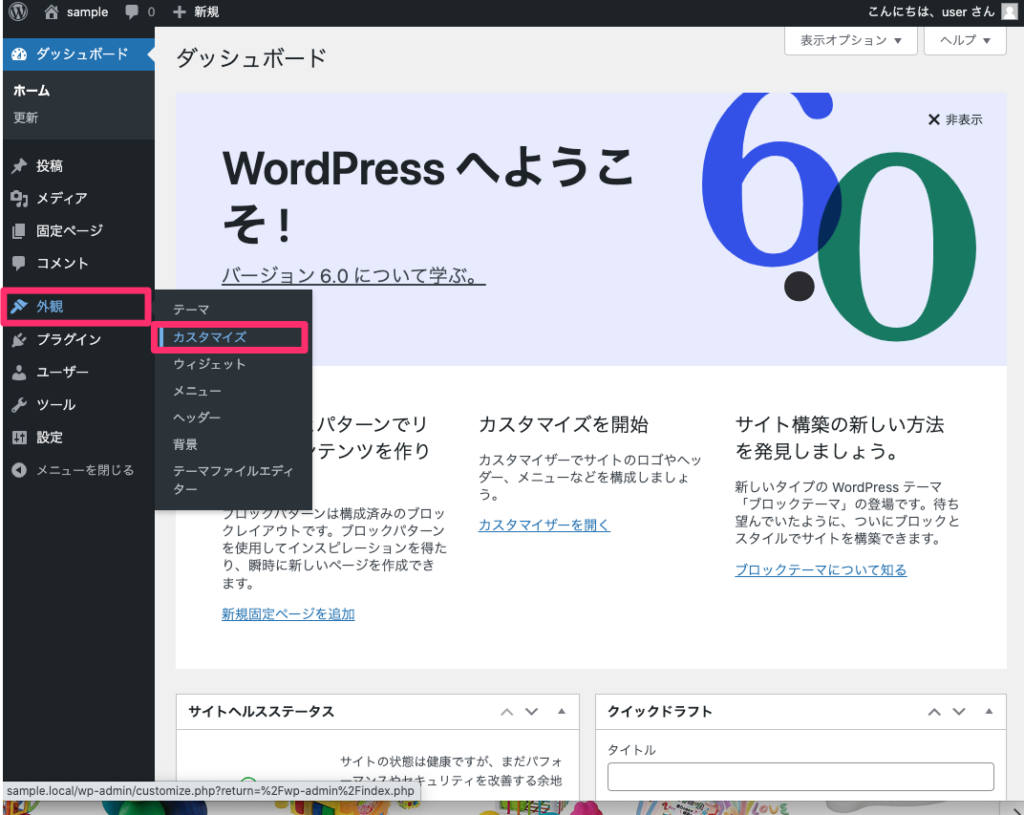The width and height of the screenshot is (1024, 815).
Task: Click the カスタマイズを開始 heading
Action: coord(564,424)
